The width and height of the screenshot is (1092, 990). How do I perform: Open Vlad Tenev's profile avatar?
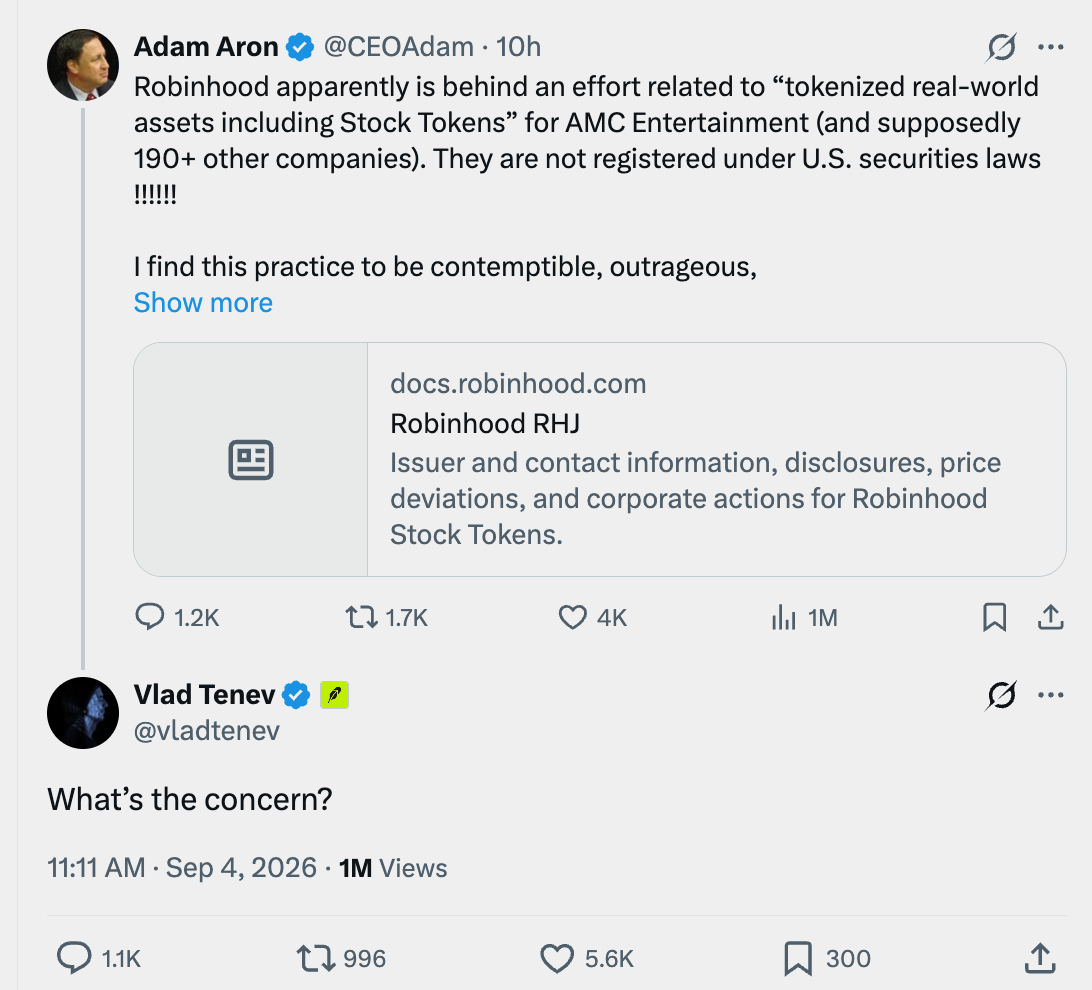[x=83, y=713]
